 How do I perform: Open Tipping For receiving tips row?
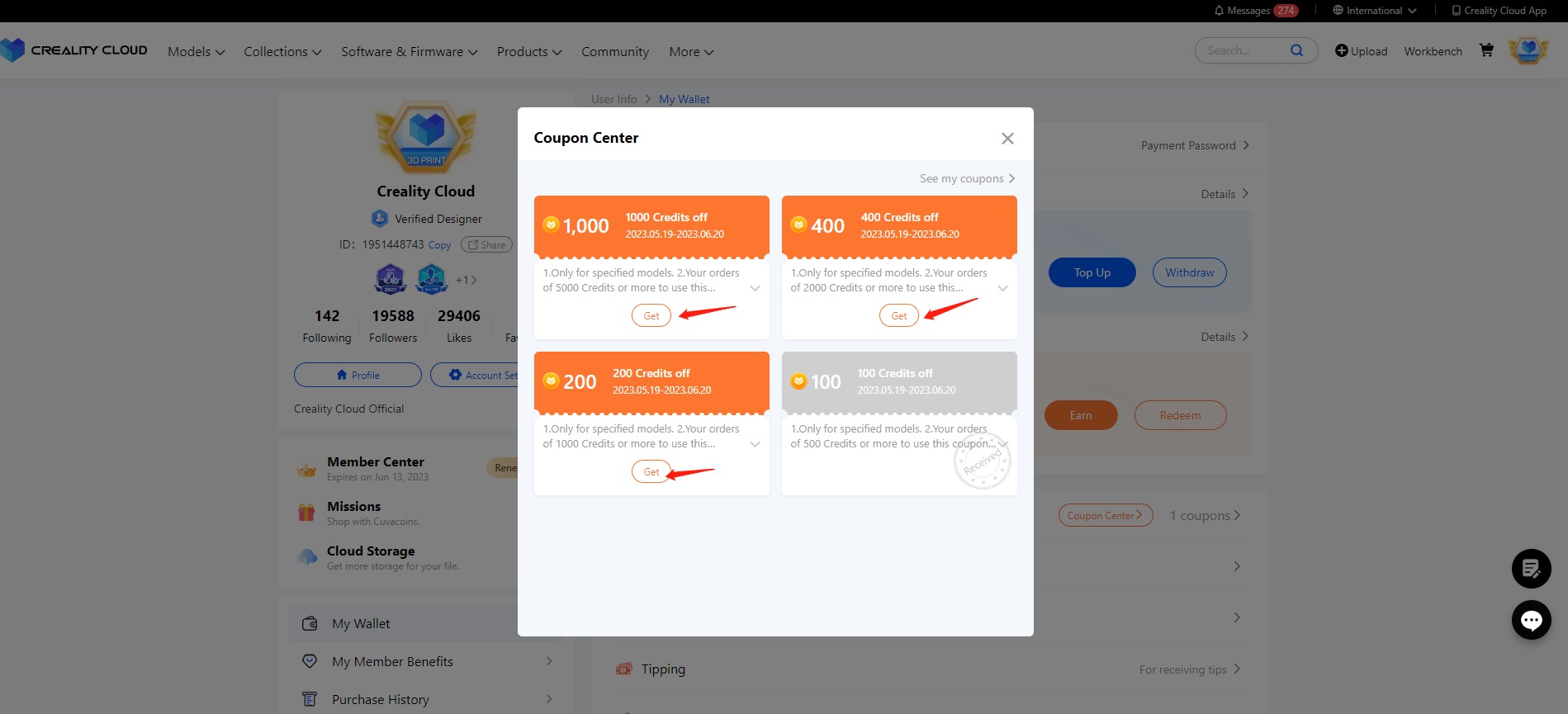pyautogui.click(x=929, y=669)
